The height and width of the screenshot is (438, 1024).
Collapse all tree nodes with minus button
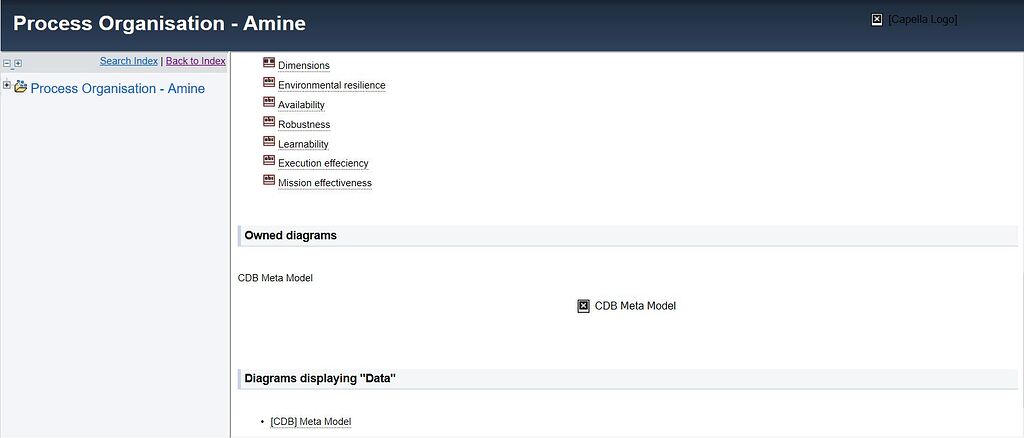pyautogui.click(x=7, y=63)
